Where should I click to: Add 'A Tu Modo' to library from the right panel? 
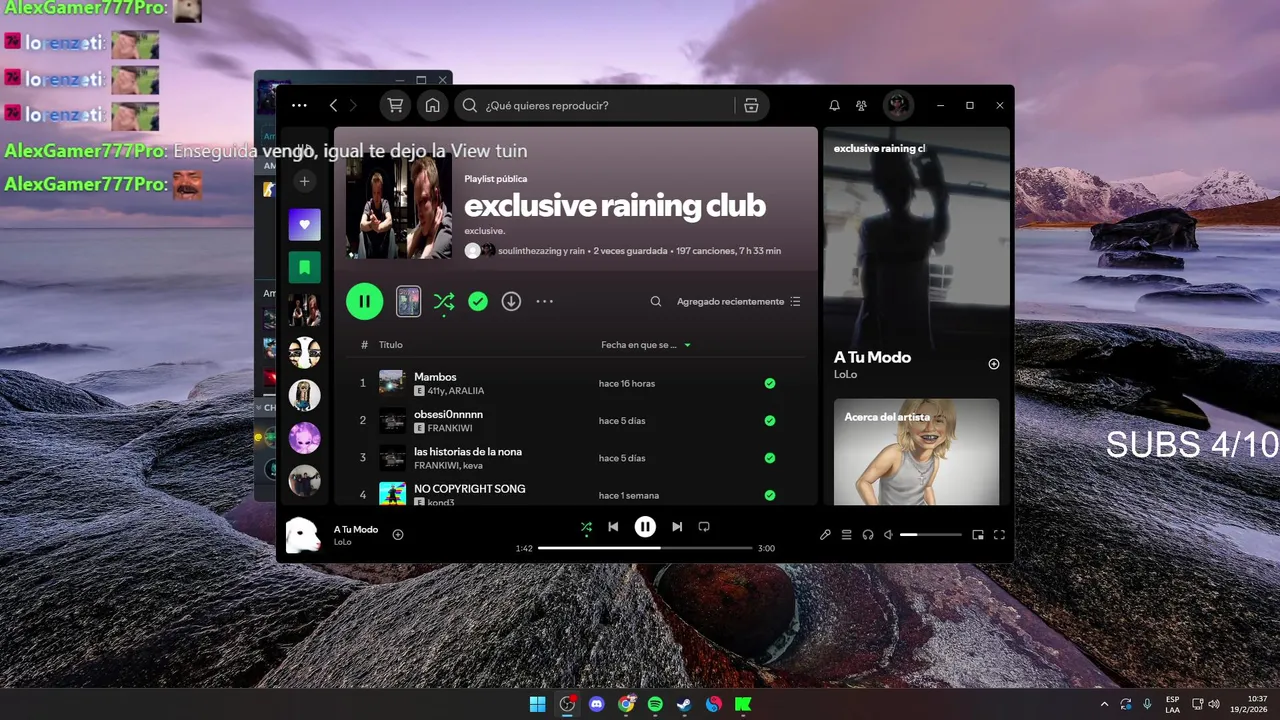coord(994,364)
